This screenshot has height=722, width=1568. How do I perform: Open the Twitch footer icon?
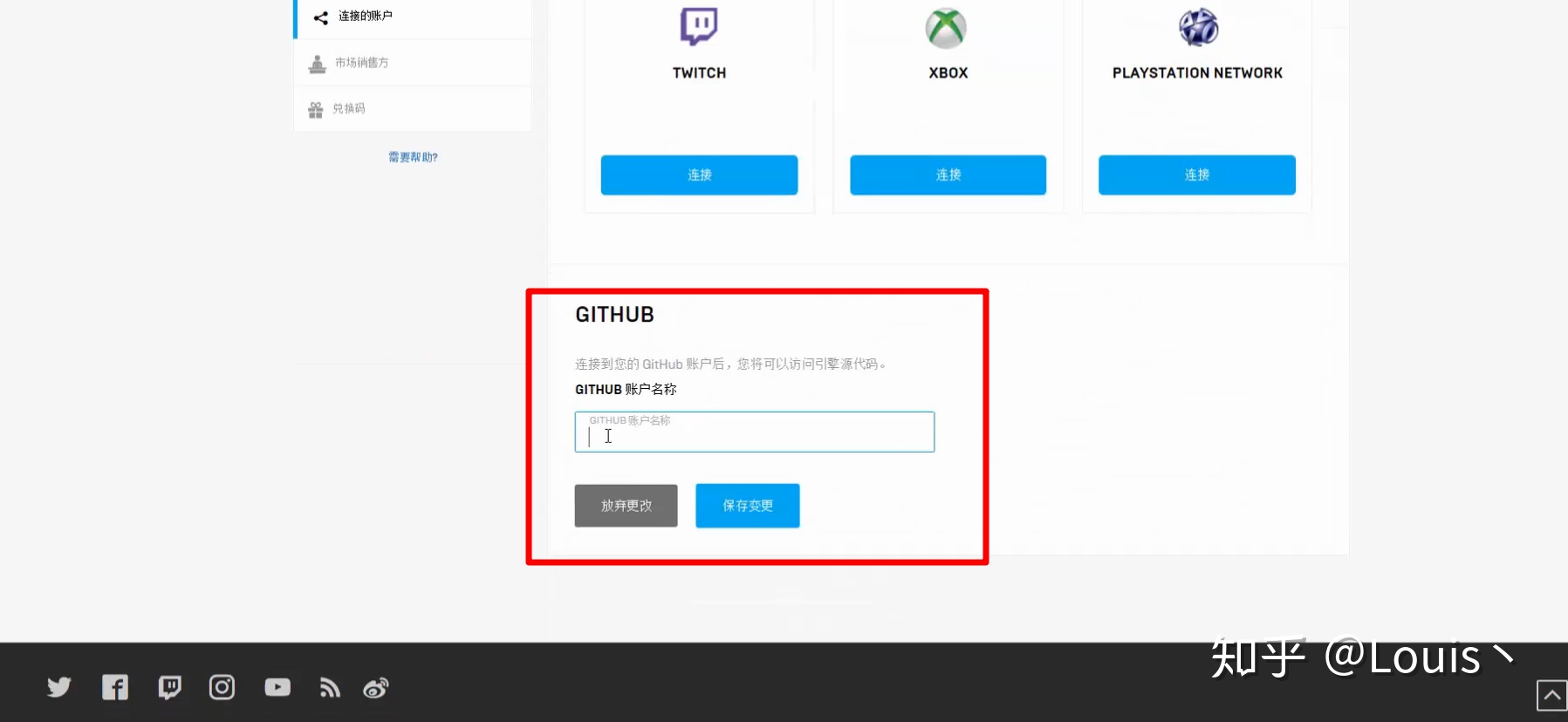click(170, 688)
